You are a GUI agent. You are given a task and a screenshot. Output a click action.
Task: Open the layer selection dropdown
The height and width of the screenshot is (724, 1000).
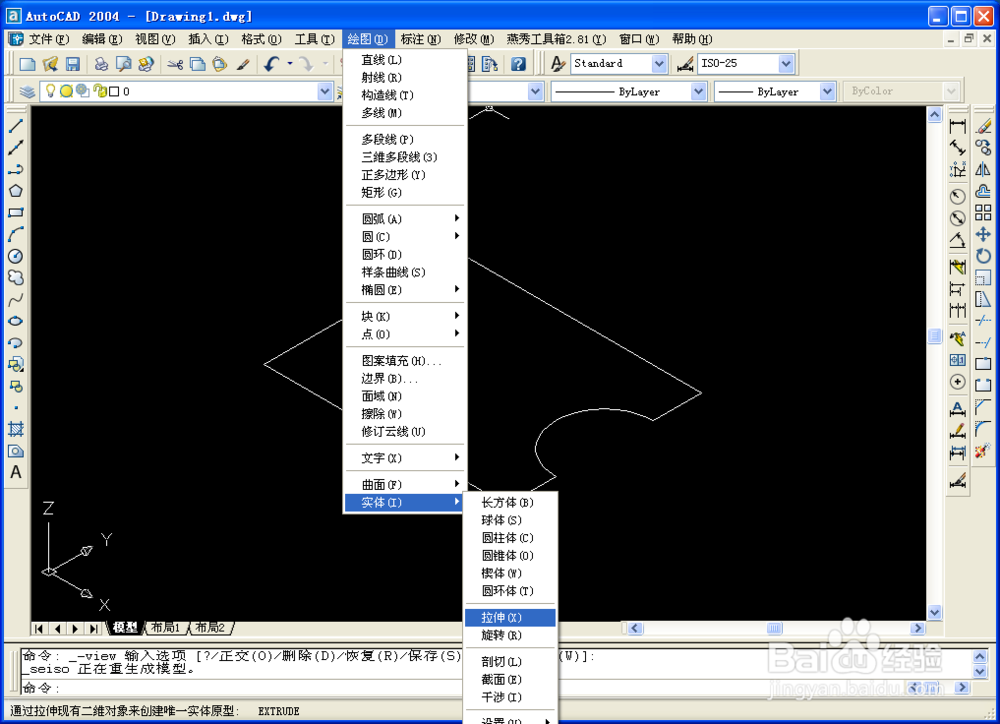pyautogui.click(x=324, y=91)
